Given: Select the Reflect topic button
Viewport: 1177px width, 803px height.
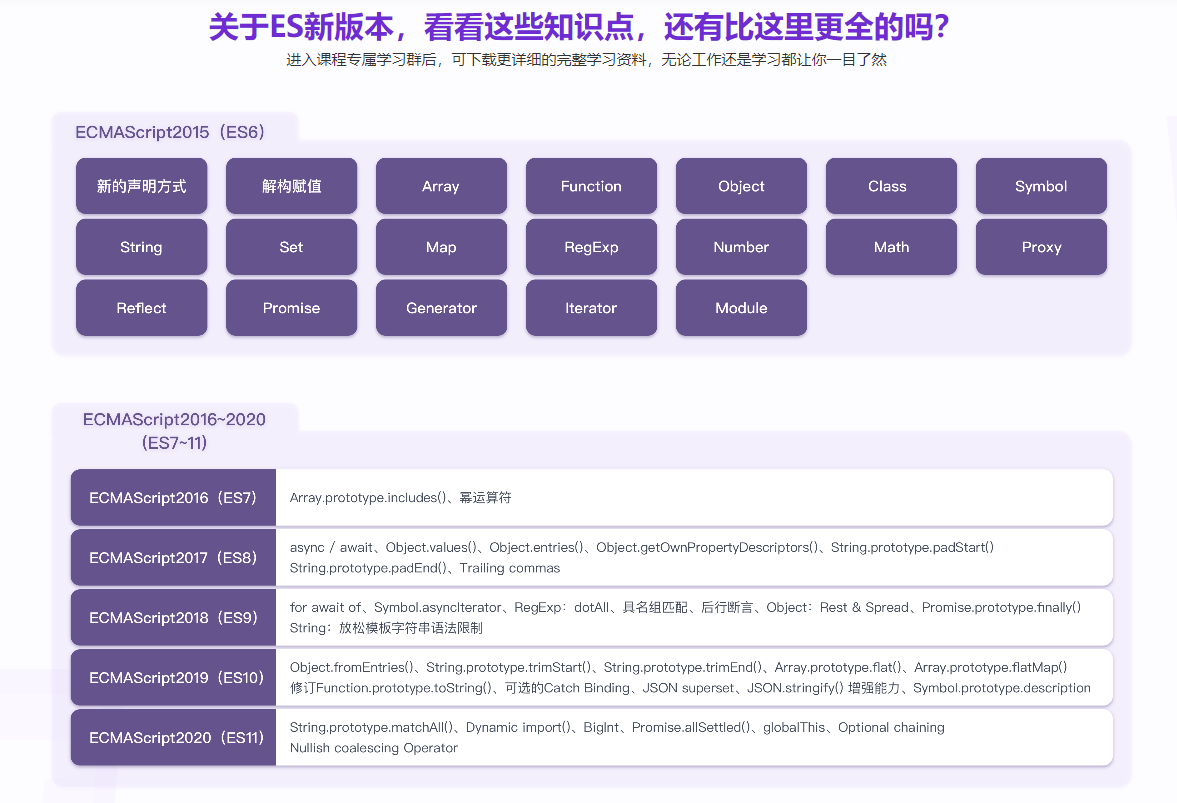Looking at the screenshot, I should click(141, 308).
